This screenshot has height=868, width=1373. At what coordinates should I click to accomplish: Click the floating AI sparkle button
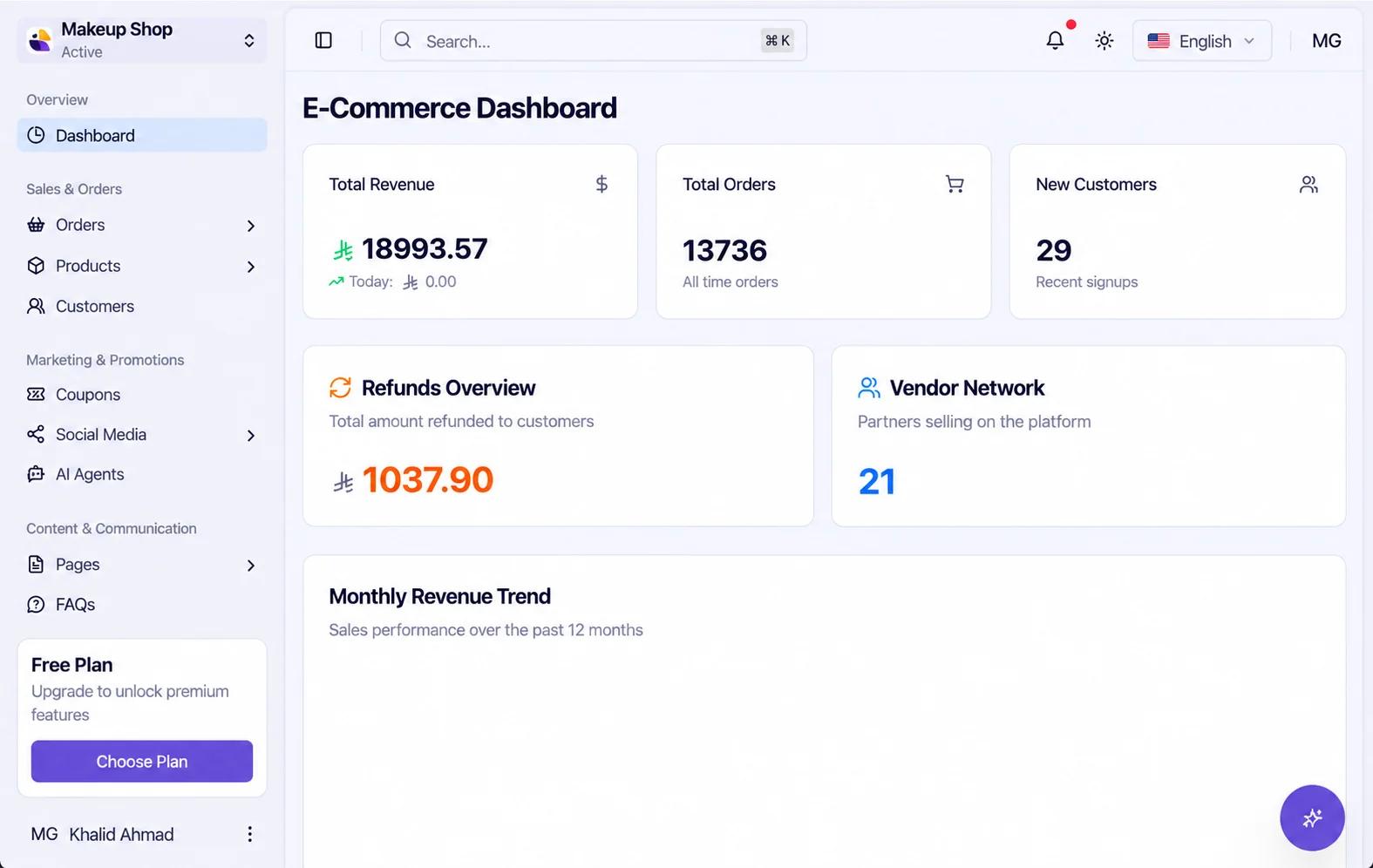click(1312, 817)
